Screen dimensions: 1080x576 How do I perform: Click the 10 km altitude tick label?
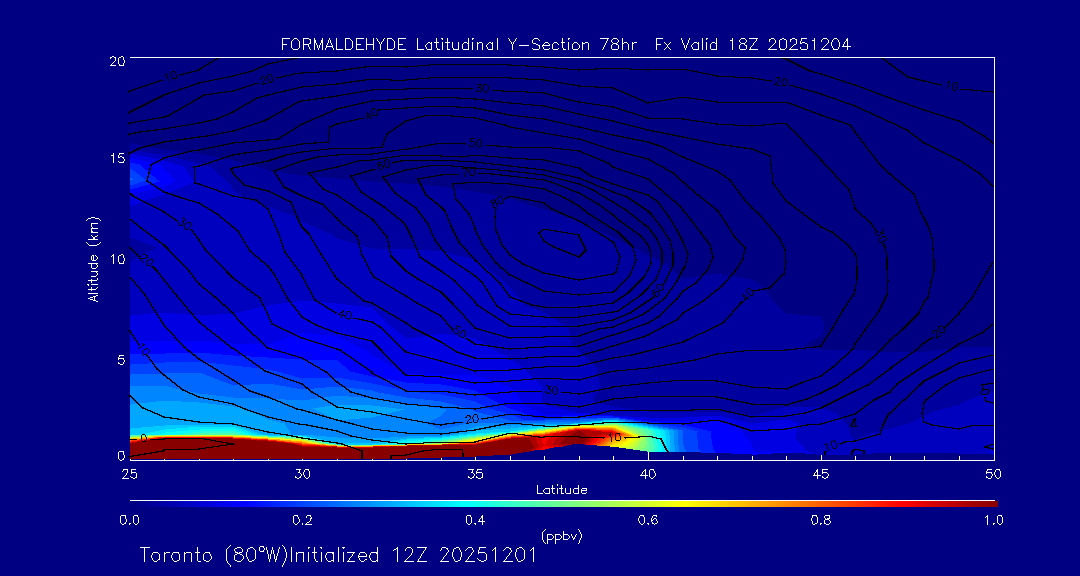coord(116,259)
